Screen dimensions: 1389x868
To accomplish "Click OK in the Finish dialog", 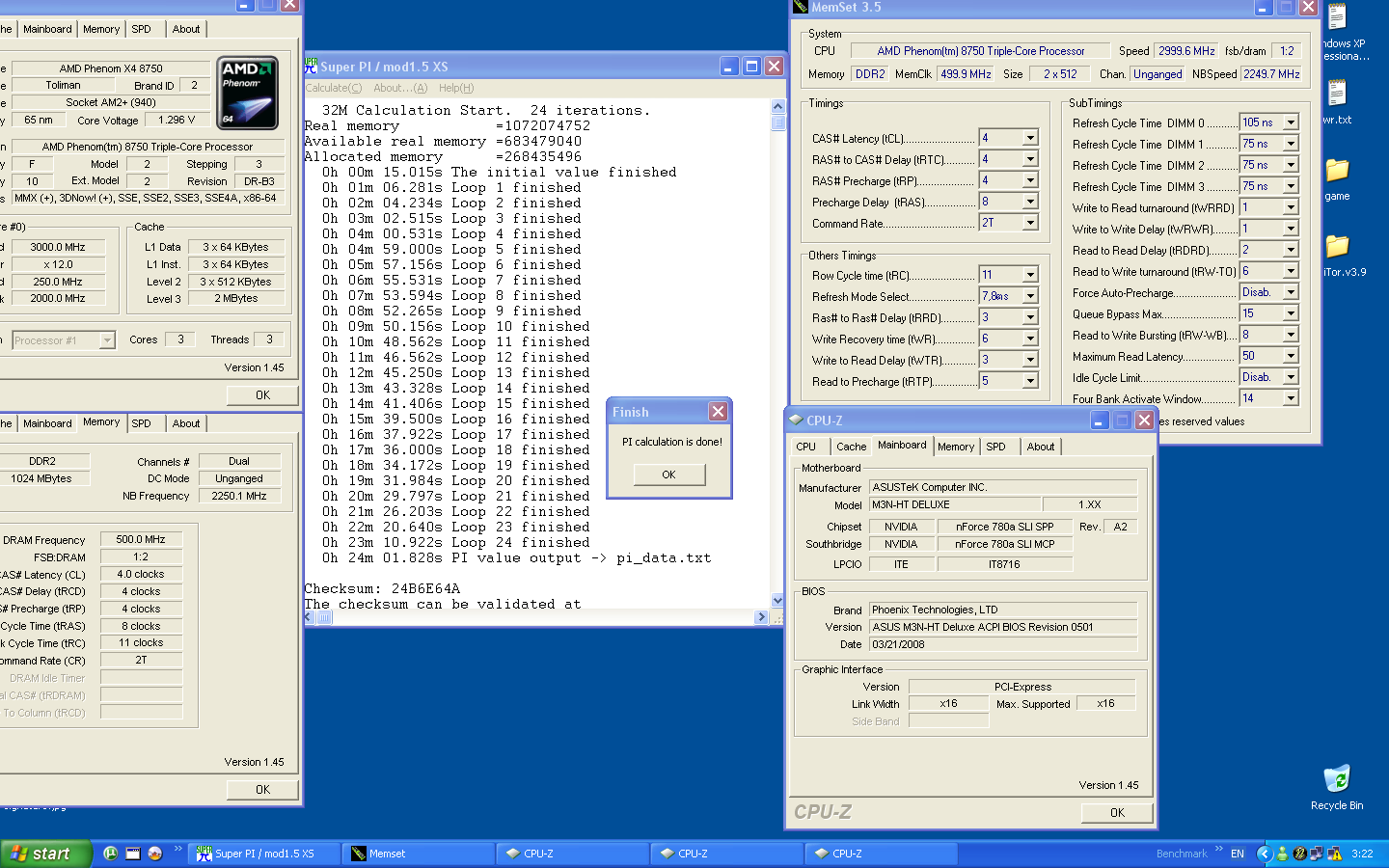I will pos(669,475).
